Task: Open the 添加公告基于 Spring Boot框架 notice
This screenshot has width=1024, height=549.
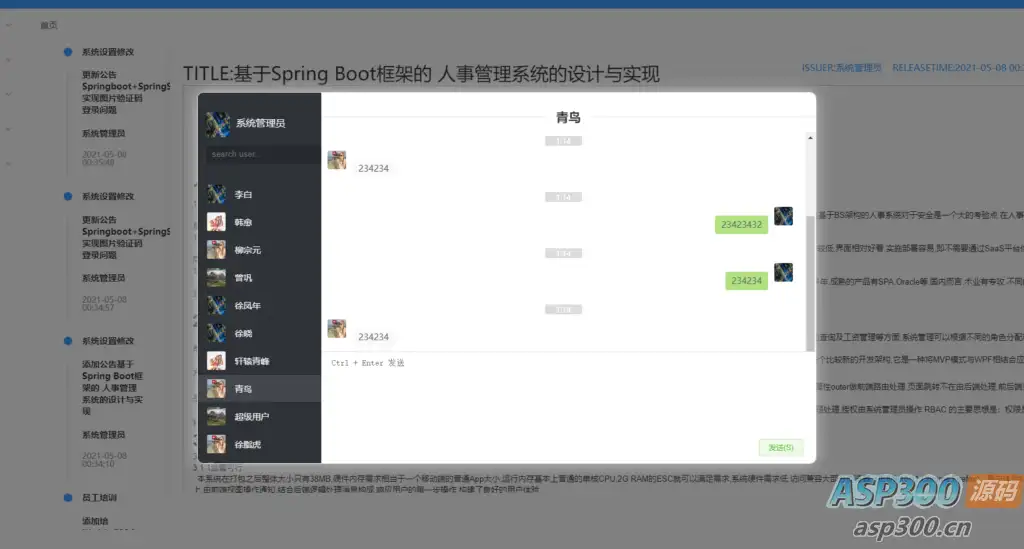Action: 112,388
